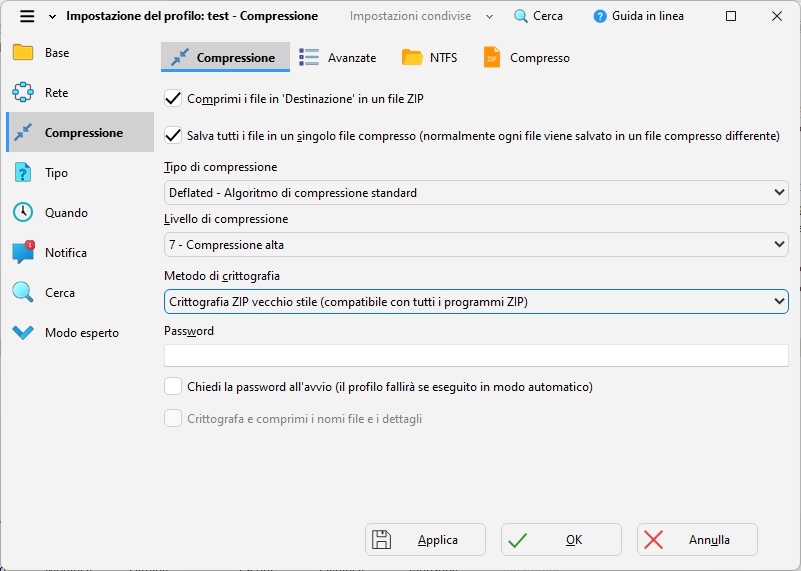
Task: Click the Annulla button
Action: click(697, 539)
